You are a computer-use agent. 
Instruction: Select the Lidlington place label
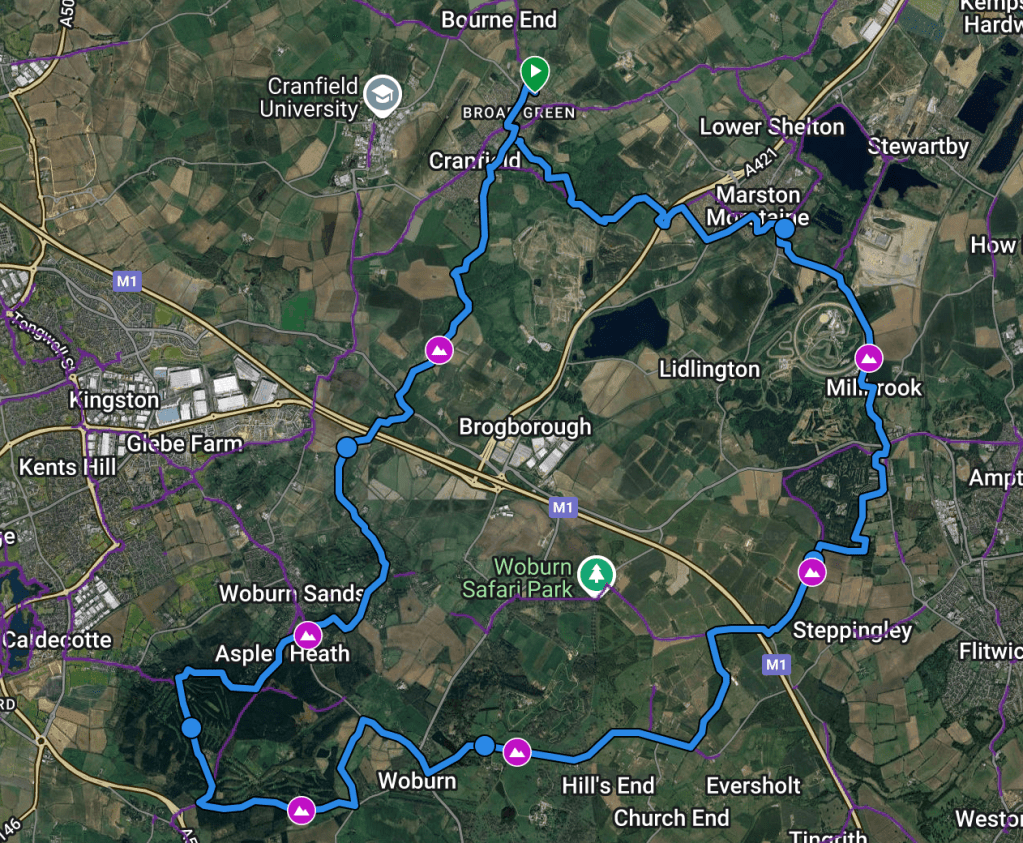pos(709,369)
